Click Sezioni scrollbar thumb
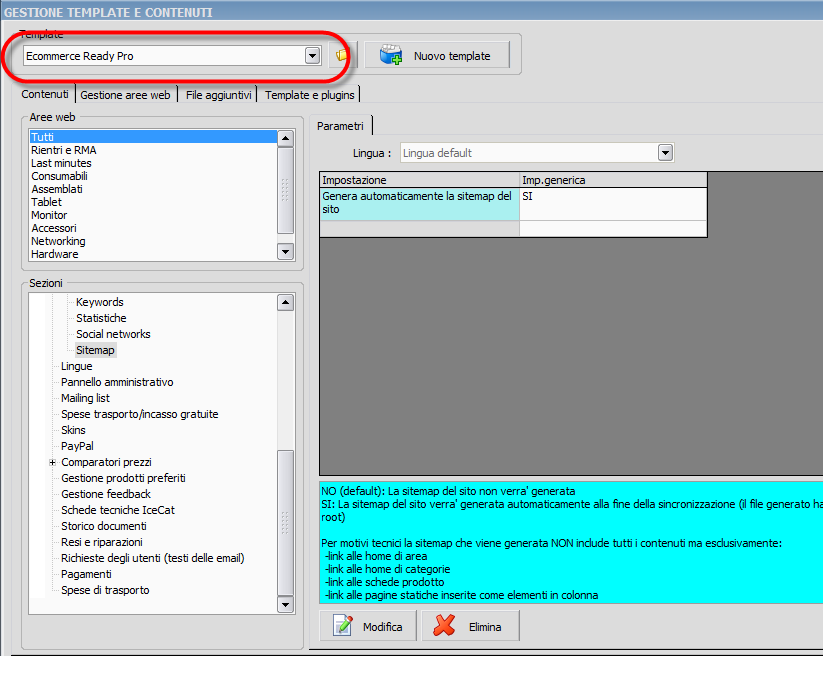This screenshot has height=682, width=823. (285, 523)
